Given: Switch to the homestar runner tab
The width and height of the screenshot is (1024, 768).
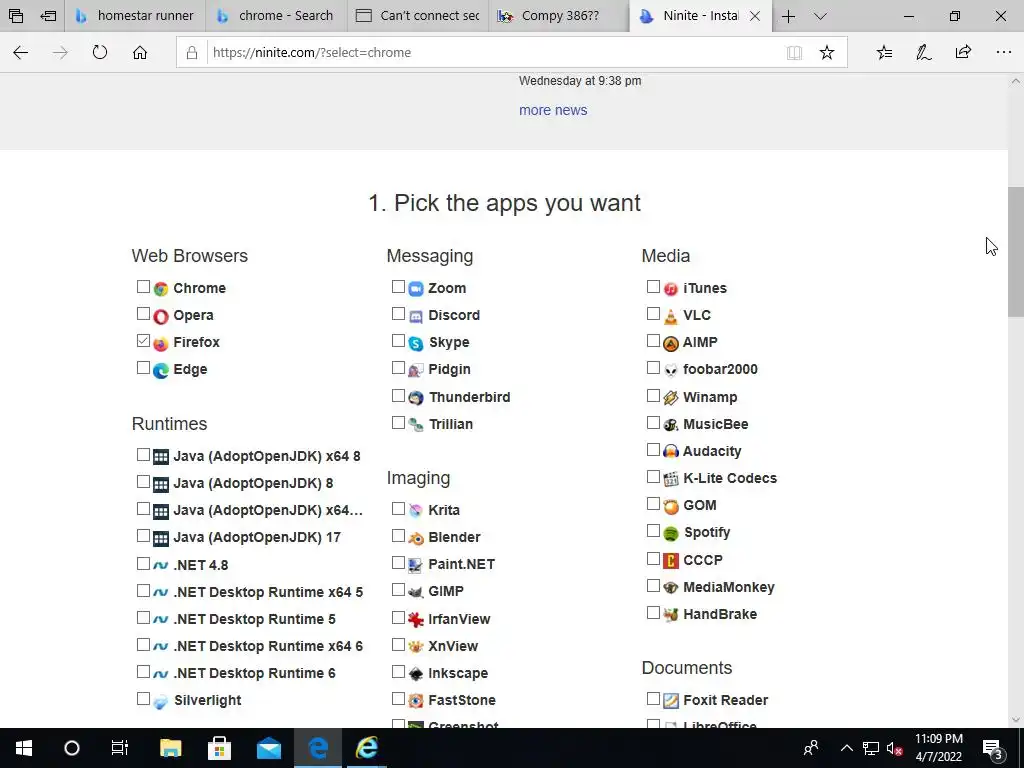Looking at the screenshot, I should tap(135, 16).
